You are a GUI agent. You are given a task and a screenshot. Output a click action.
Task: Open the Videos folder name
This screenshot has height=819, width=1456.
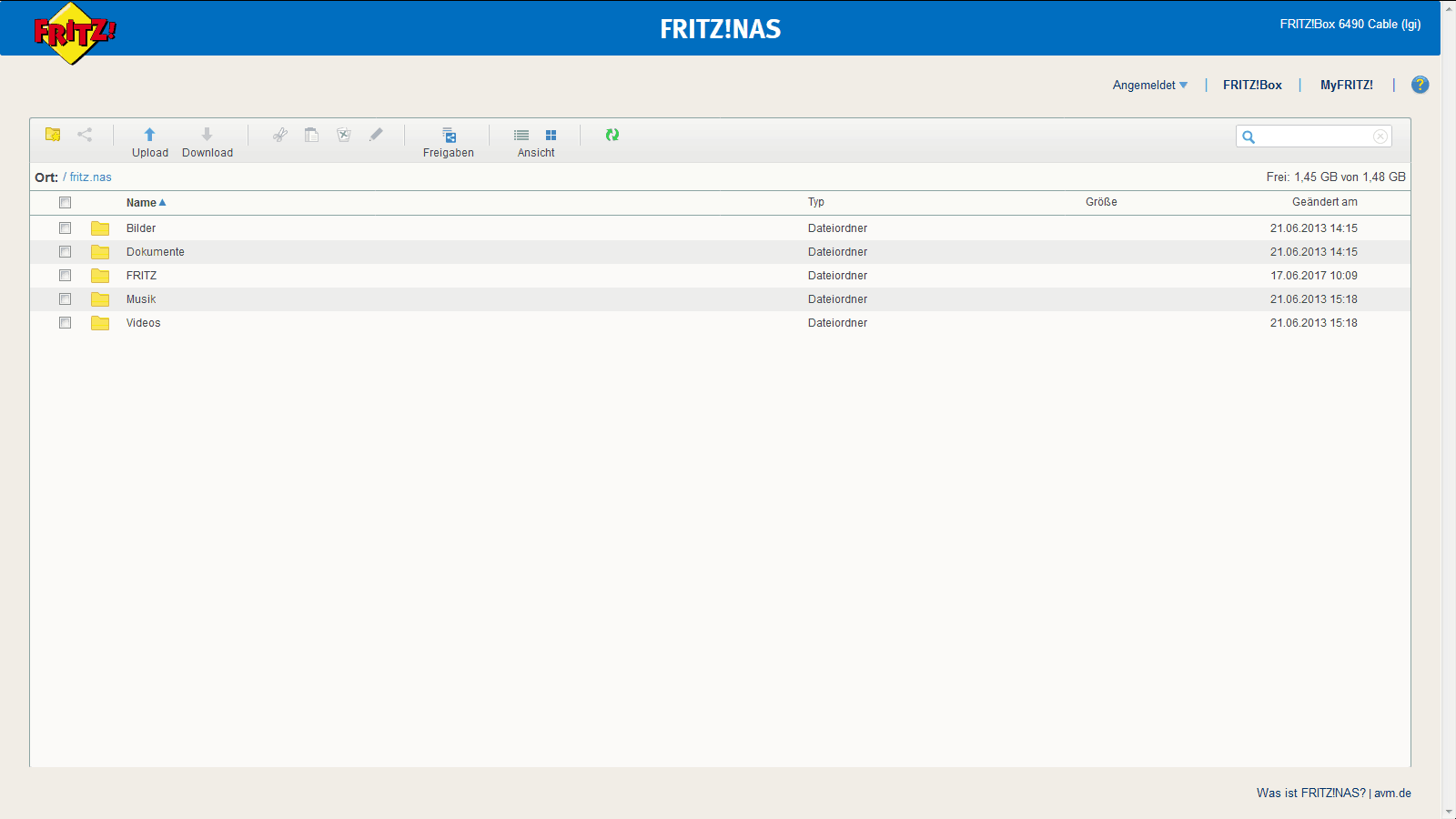(143, 323)
